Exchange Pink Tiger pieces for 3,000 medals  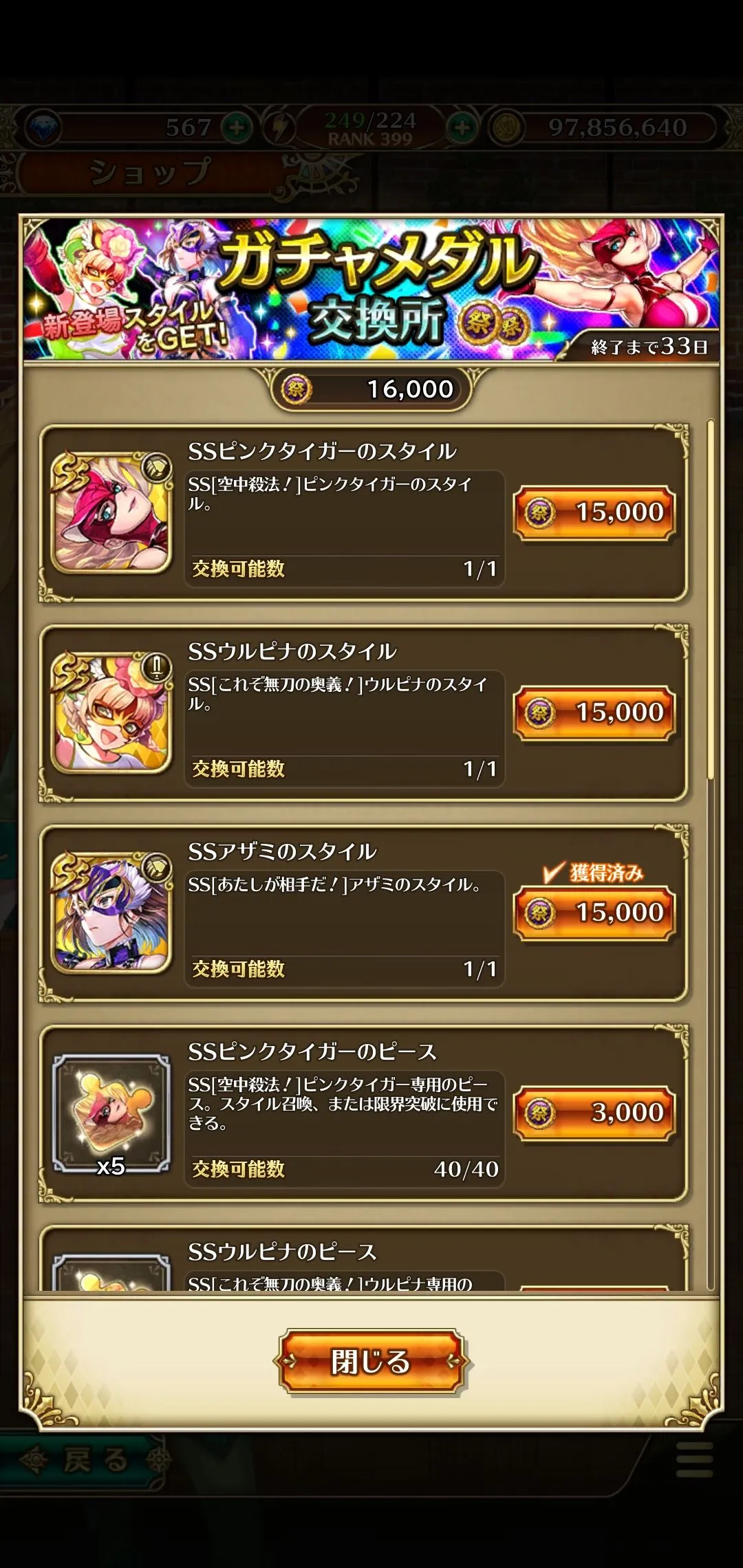coord(594,1113)
